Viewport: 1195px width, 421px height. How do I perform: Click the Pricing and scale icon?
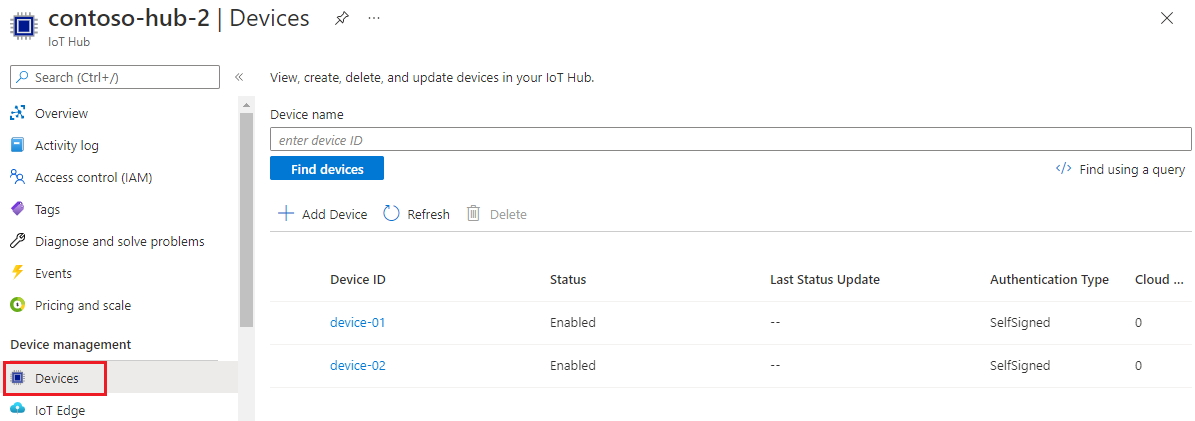click(x=17, y=306)
